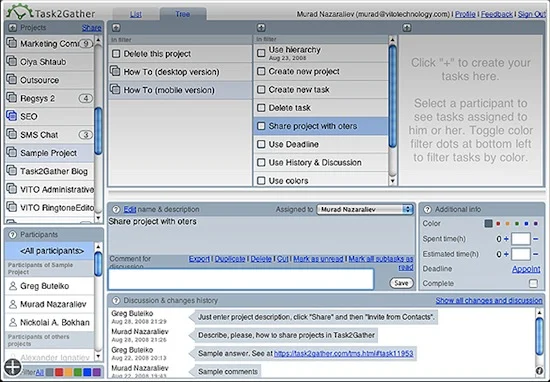Pick the grey task color square
Screen dimensions: 550x382
[x=488, y=223]
